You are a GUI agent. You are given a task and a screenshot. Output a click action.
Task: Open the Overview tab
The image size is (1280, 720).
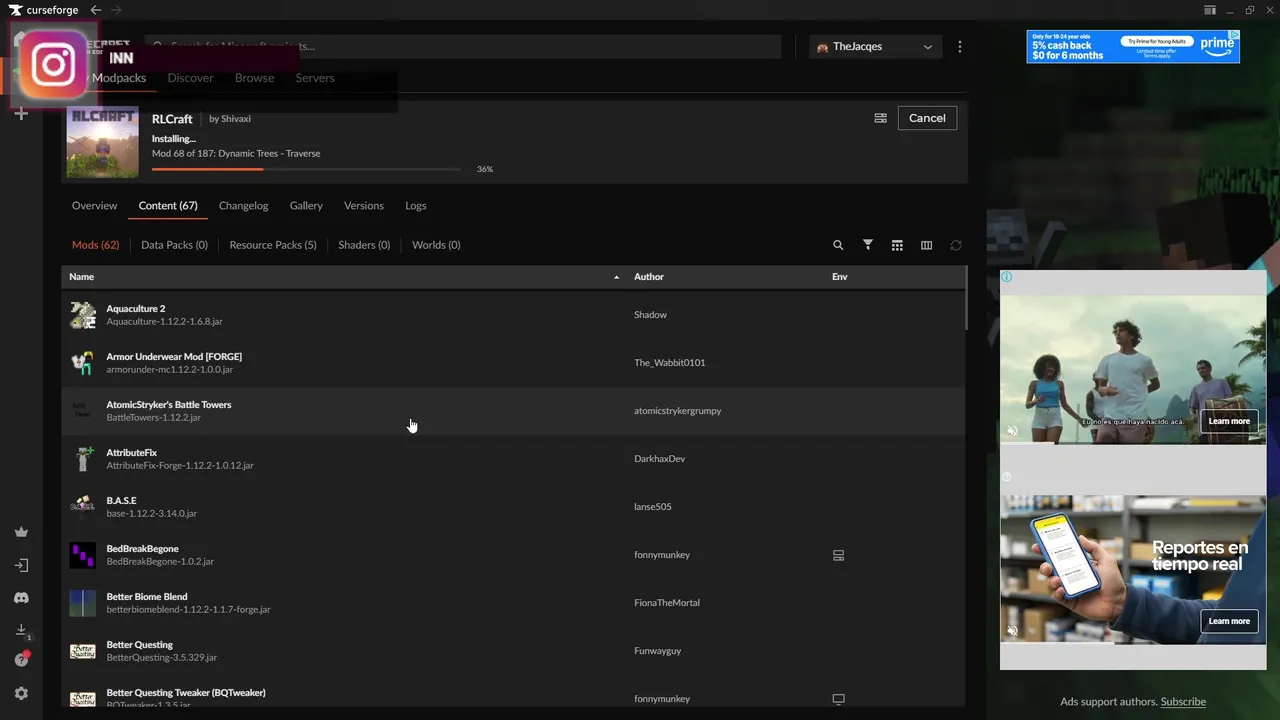click(94, 206)
